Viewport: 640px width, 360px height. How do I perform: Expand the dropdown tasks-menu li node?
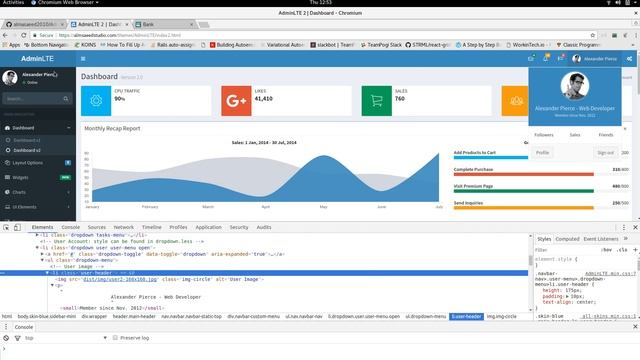(37, 235)
